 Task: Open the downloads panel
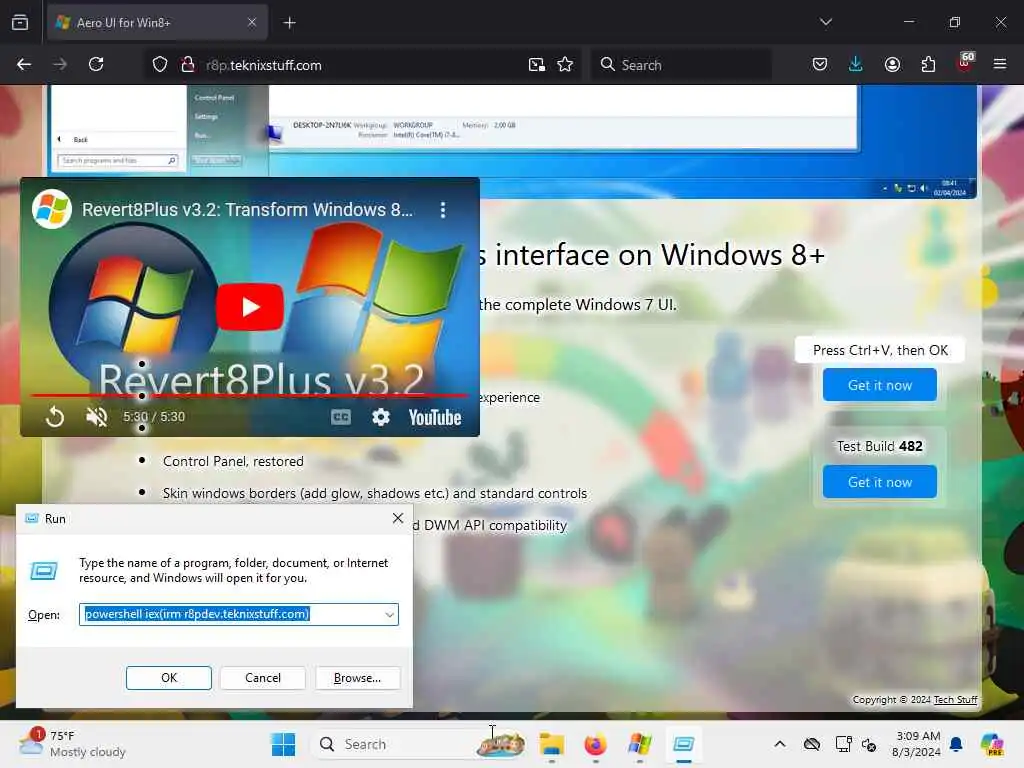(856, 64)
